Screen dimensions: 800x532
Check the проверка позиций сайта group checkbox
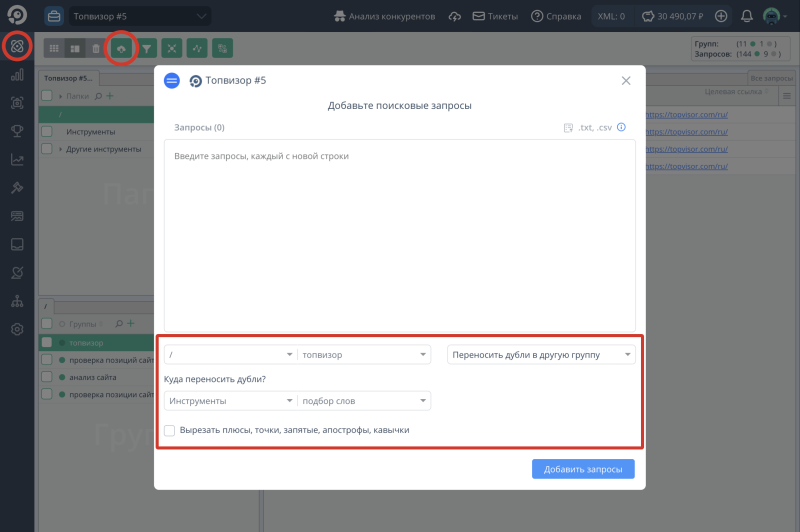click(x=47, y=360)
